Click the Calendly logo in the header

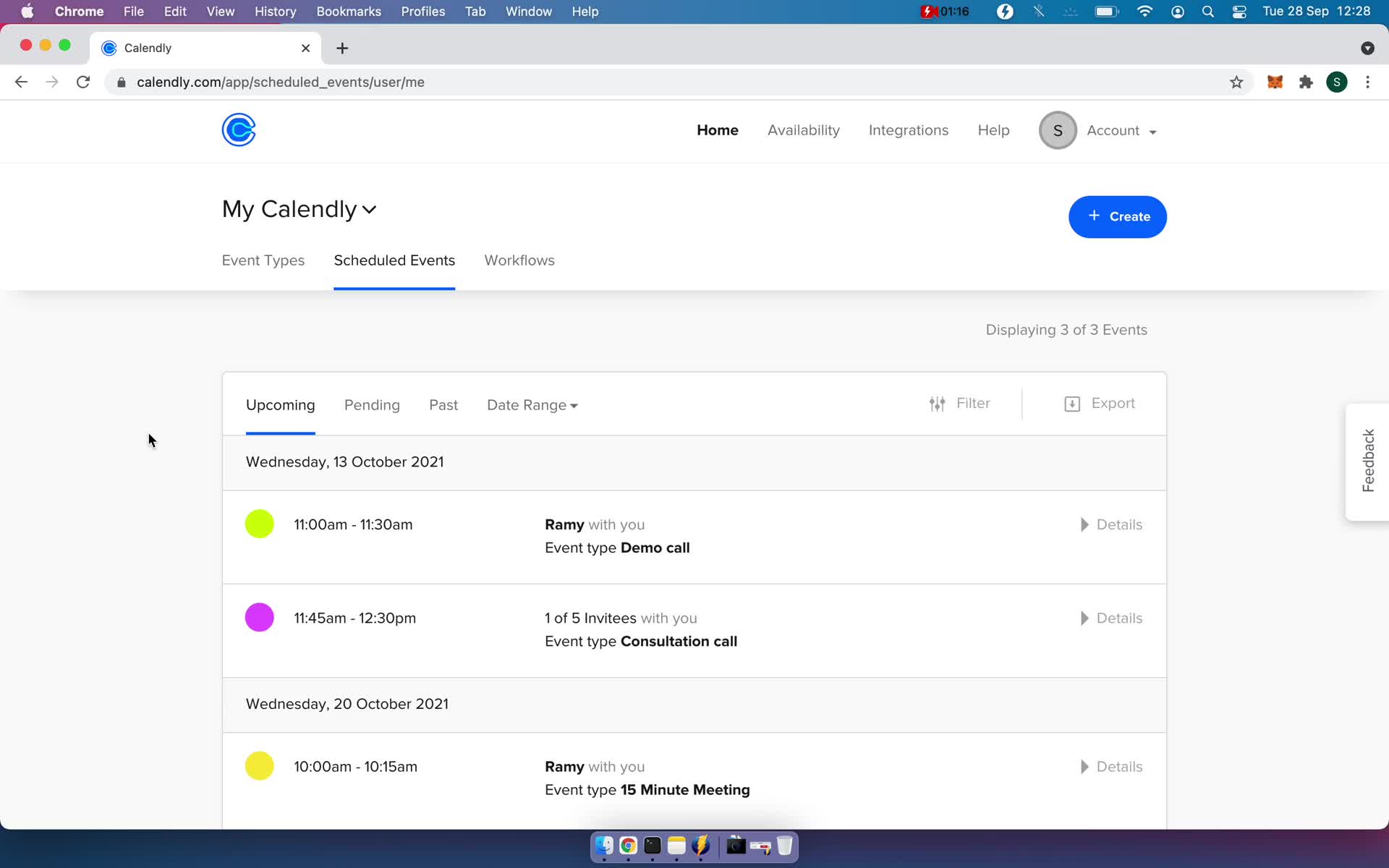coord(239,130)
